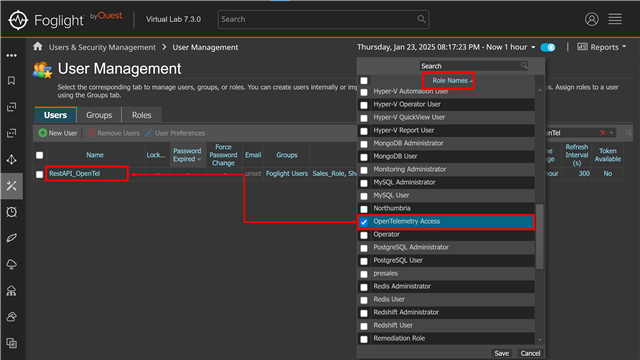Click the Refresh Interval column header
The width and height of the screenshot is (640, 360).
pos(576,155)
